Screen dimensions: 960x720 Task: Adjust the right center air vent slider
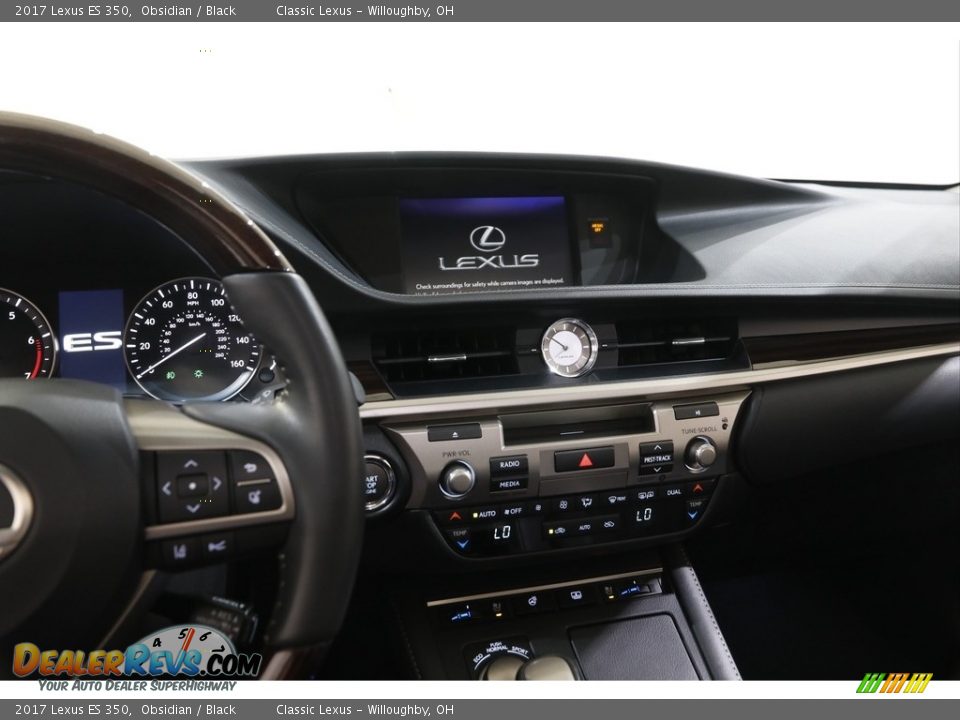coord(688,341)
